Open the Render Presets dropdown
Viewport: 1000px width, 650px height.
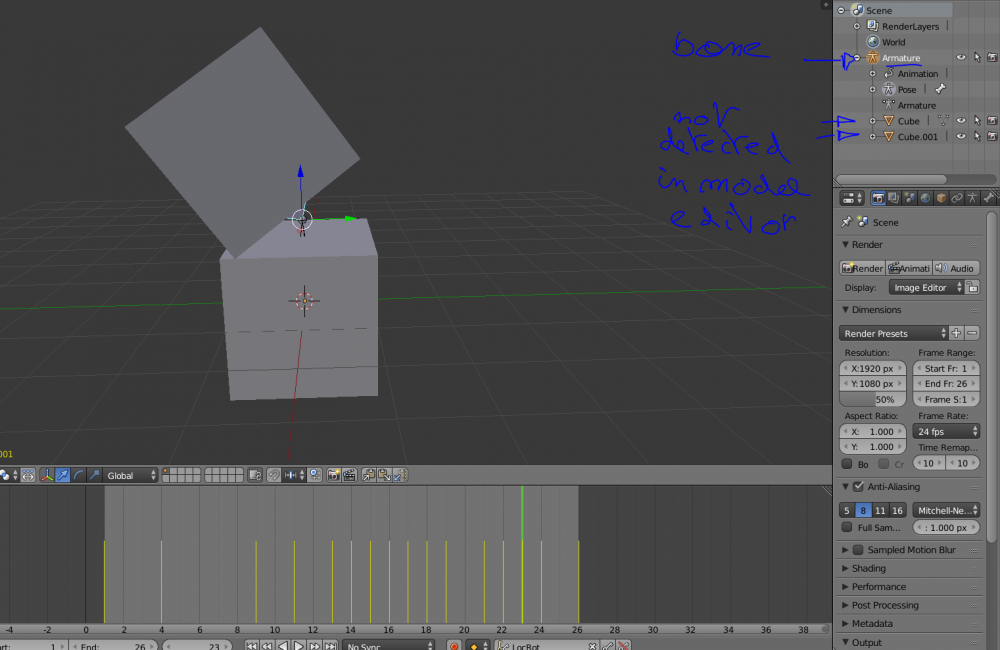point(893,332)
